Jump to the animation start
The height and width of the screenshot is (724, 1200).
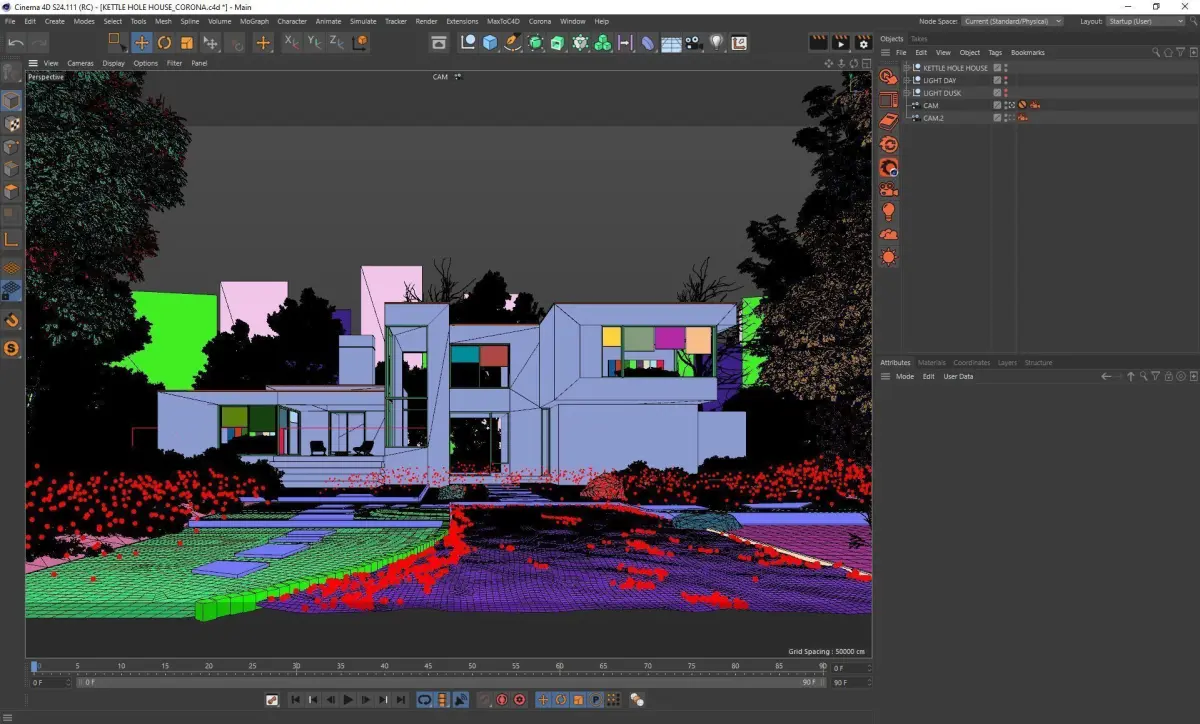click(296, 700)
